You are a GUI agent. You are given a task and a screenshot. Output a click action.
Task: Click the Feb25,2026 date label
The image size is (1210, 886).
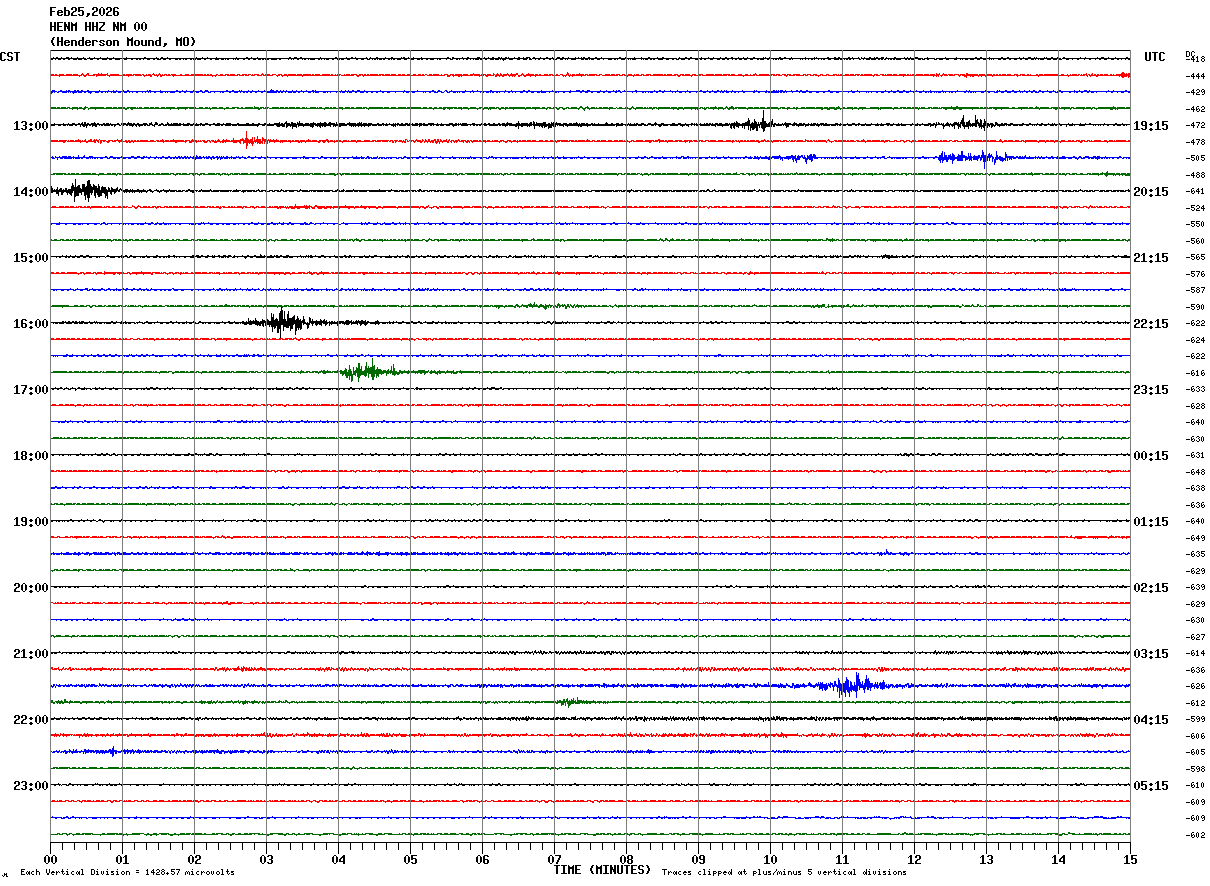point(84,12)
